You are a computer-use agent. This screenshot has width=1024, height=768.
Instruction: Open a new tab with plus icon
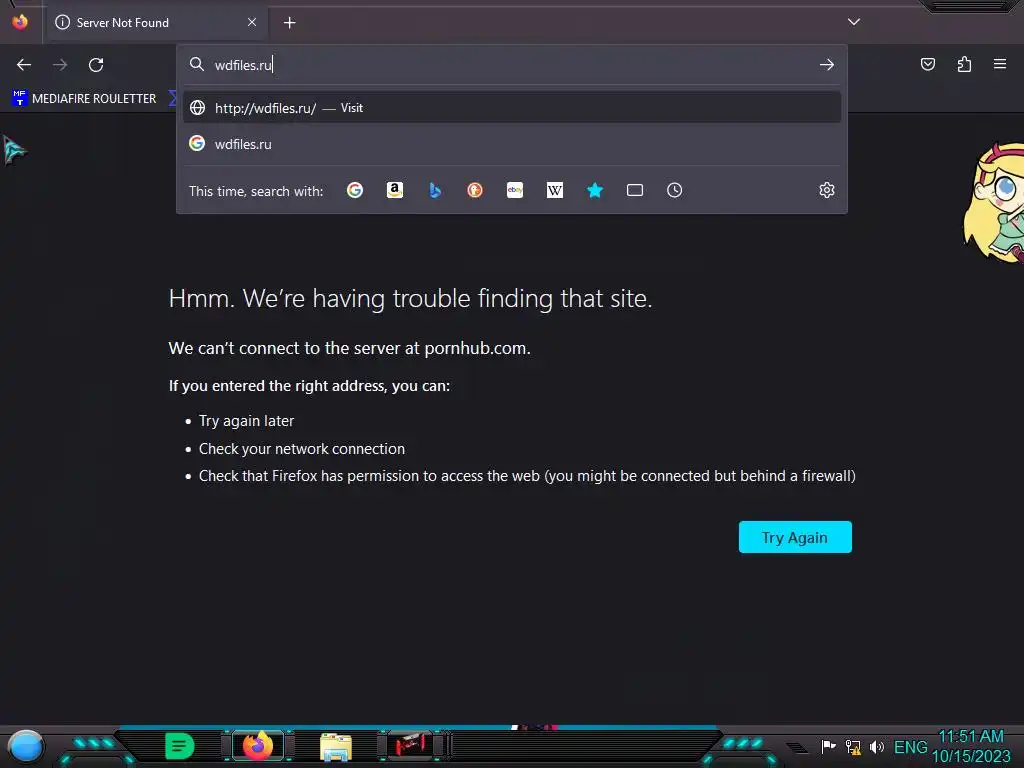(x=289, y=23)
